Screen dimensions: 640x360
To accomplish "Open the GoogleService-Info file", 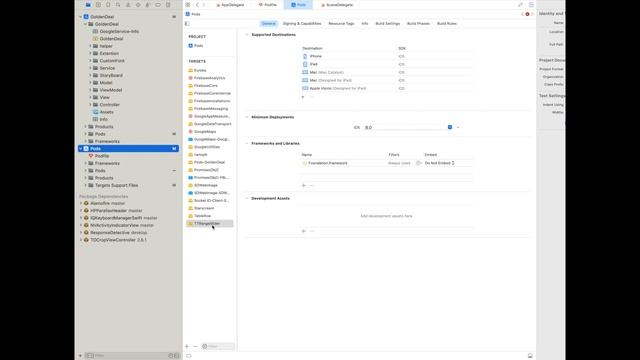I will point(119,31).
